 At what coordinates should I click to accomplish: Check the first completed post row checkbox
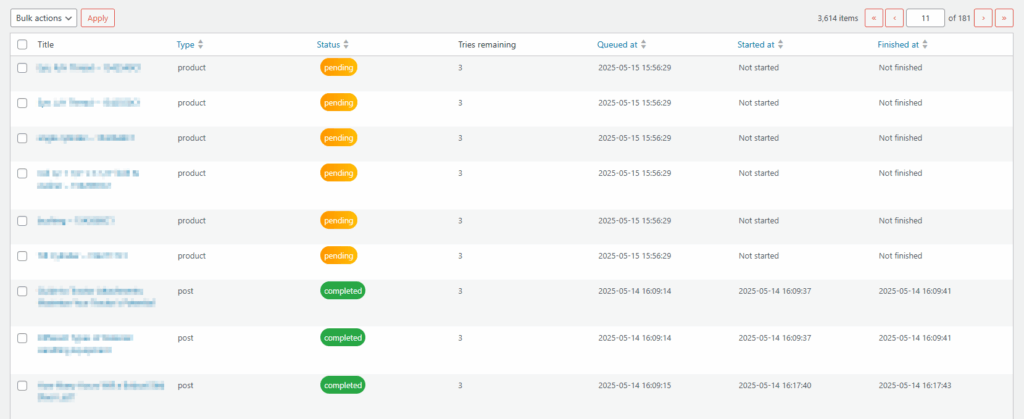22,291
